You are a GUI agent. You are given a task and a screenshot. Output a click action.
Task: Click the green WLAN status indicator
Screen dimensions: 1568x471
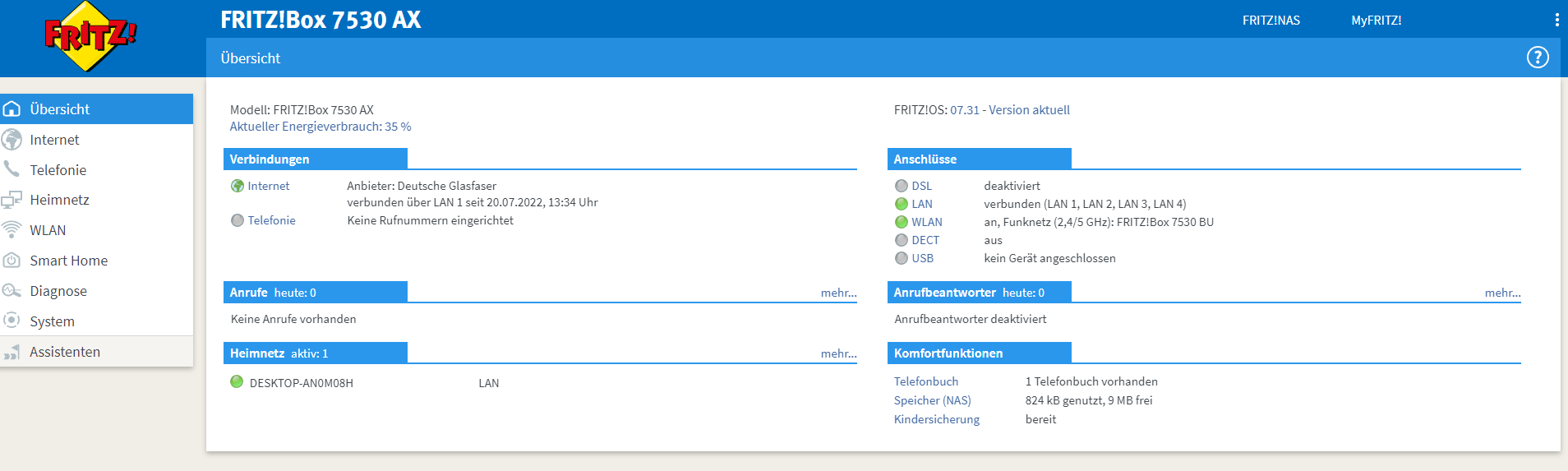pos(902,222)
